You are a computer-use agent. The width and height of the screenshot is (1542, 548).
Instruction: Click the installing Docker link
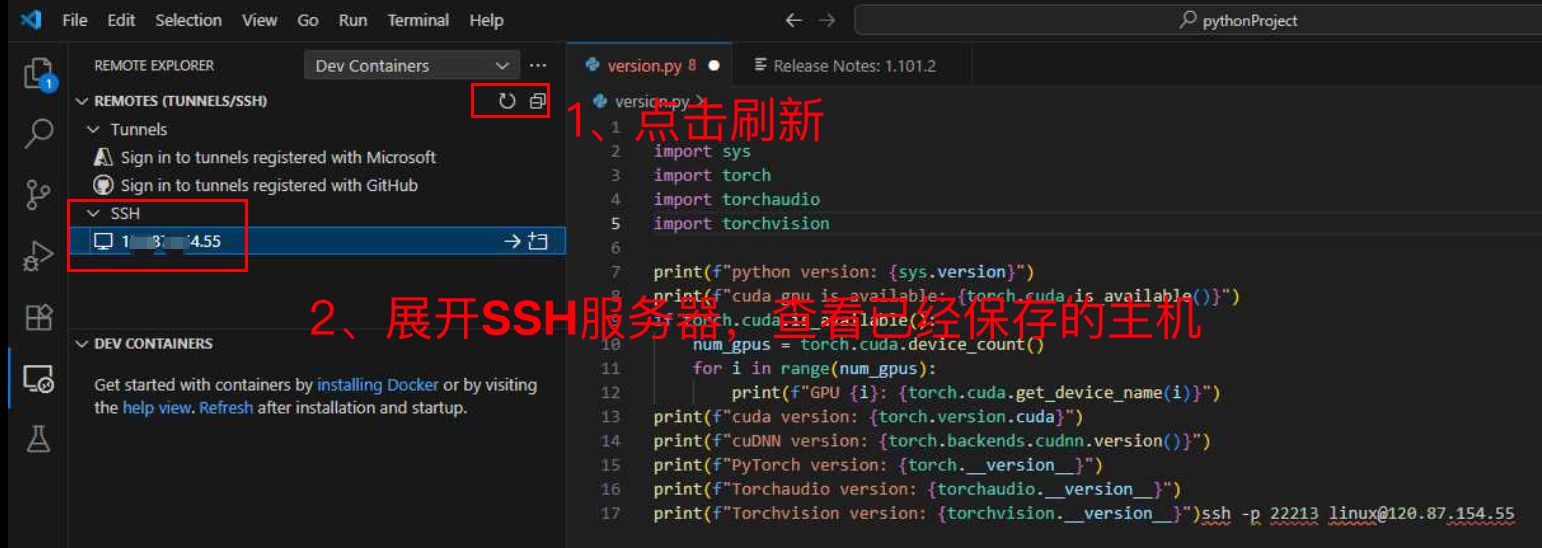378,385
